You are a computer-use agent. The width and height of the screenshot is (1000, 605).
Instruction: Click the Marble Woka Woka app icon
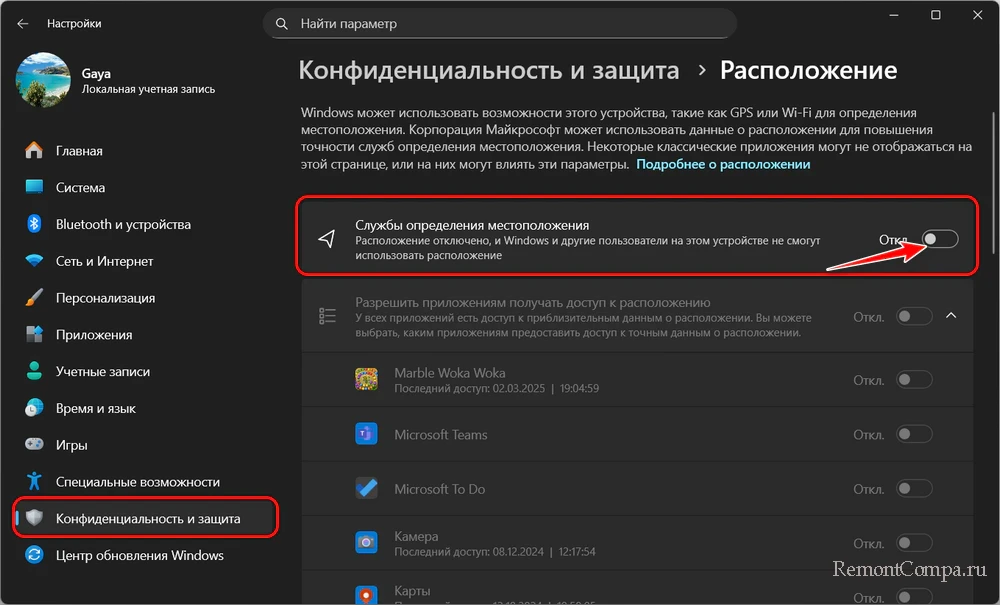tap(366, 380)
